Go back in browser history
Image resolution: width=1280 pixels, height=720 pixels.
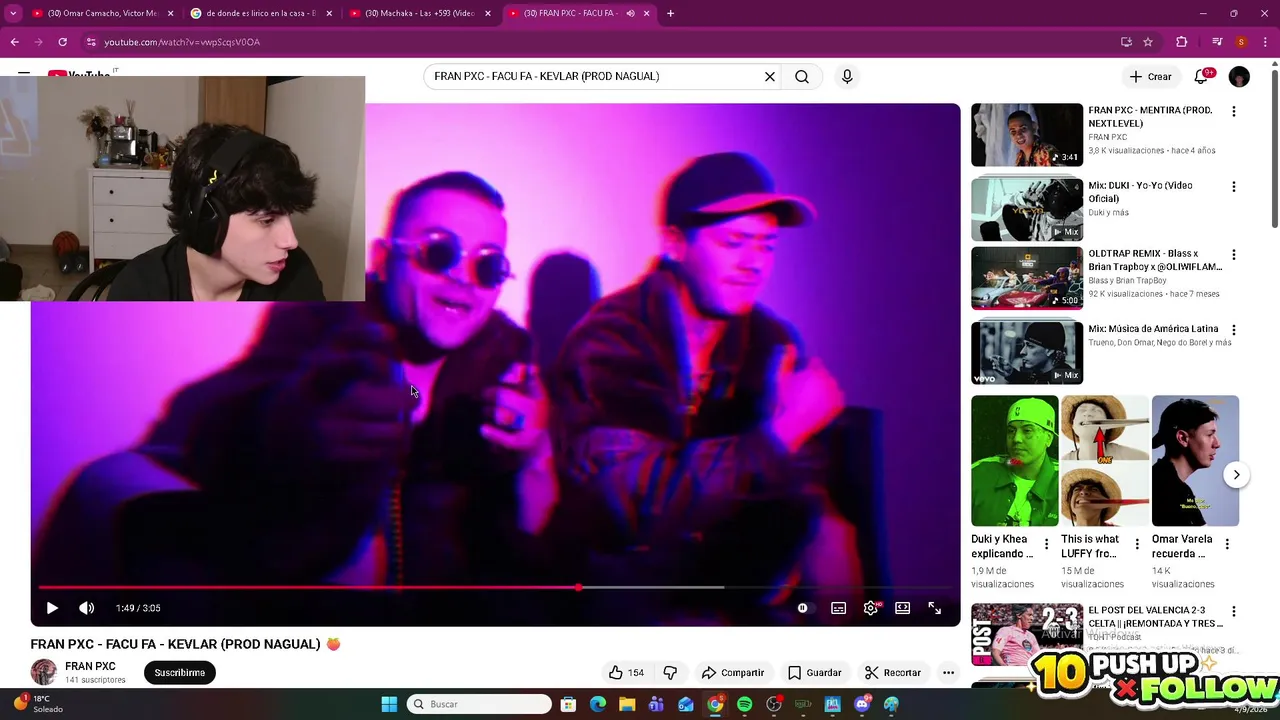pos(14,42)
